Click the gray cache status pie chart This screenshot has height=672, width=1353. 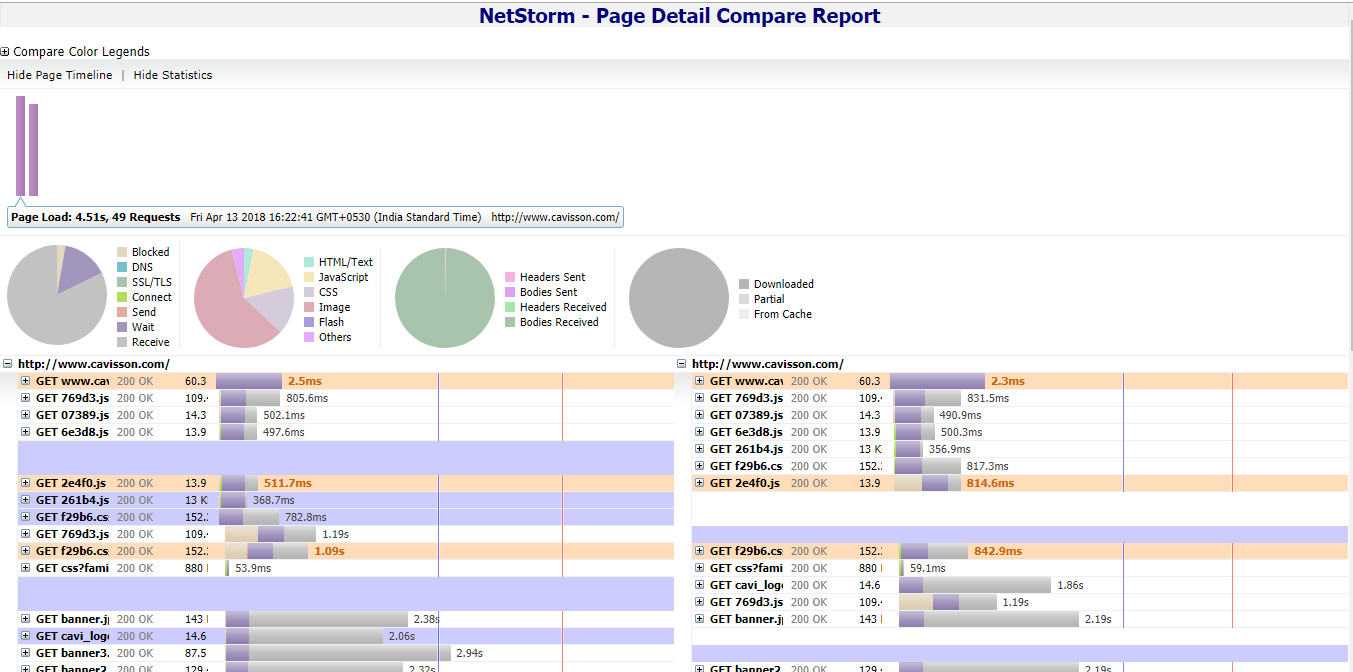point(679,297)
